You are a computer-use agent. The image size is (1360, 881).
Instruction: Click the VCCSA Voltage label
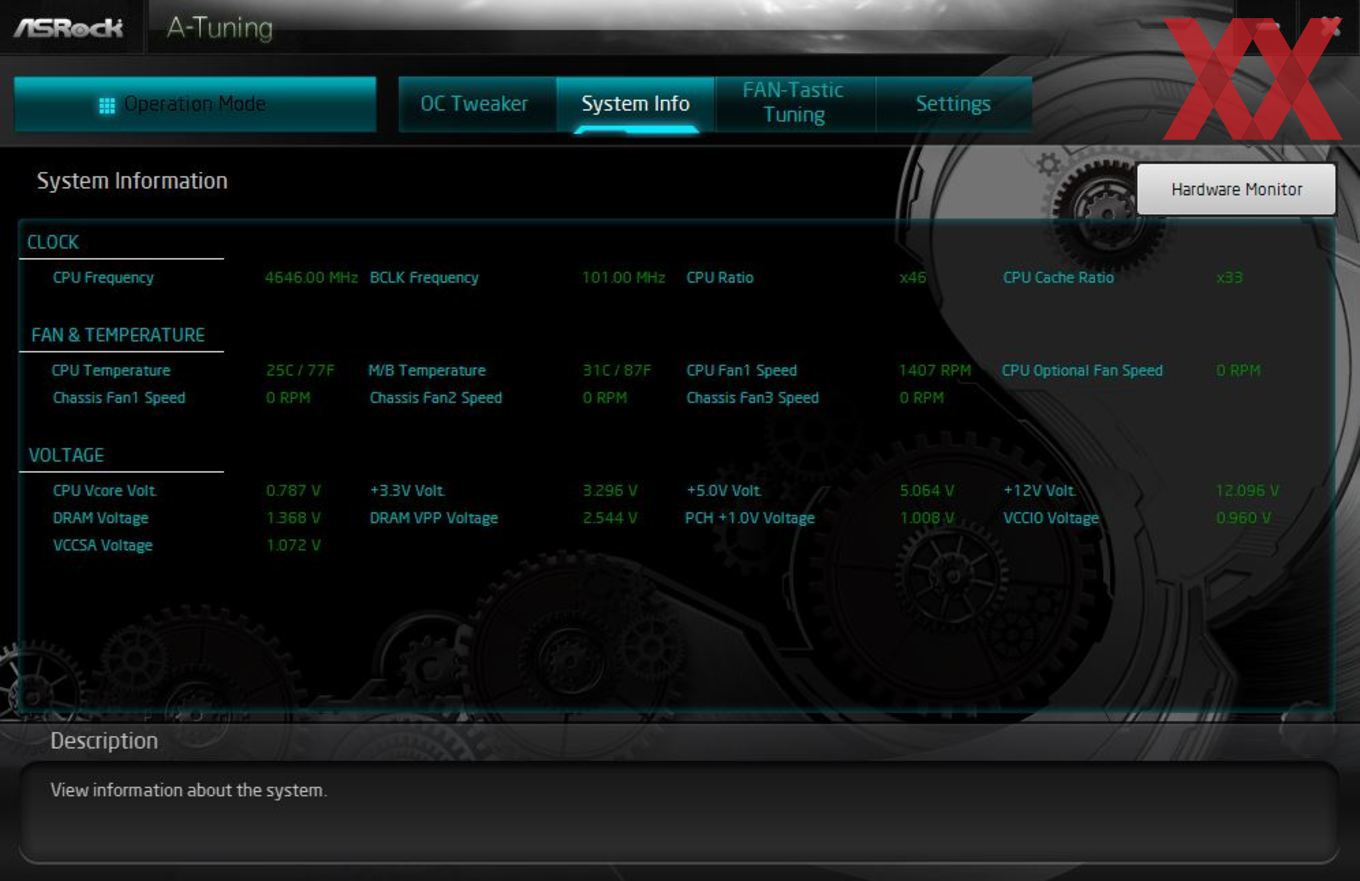click(x=102, y=545)
